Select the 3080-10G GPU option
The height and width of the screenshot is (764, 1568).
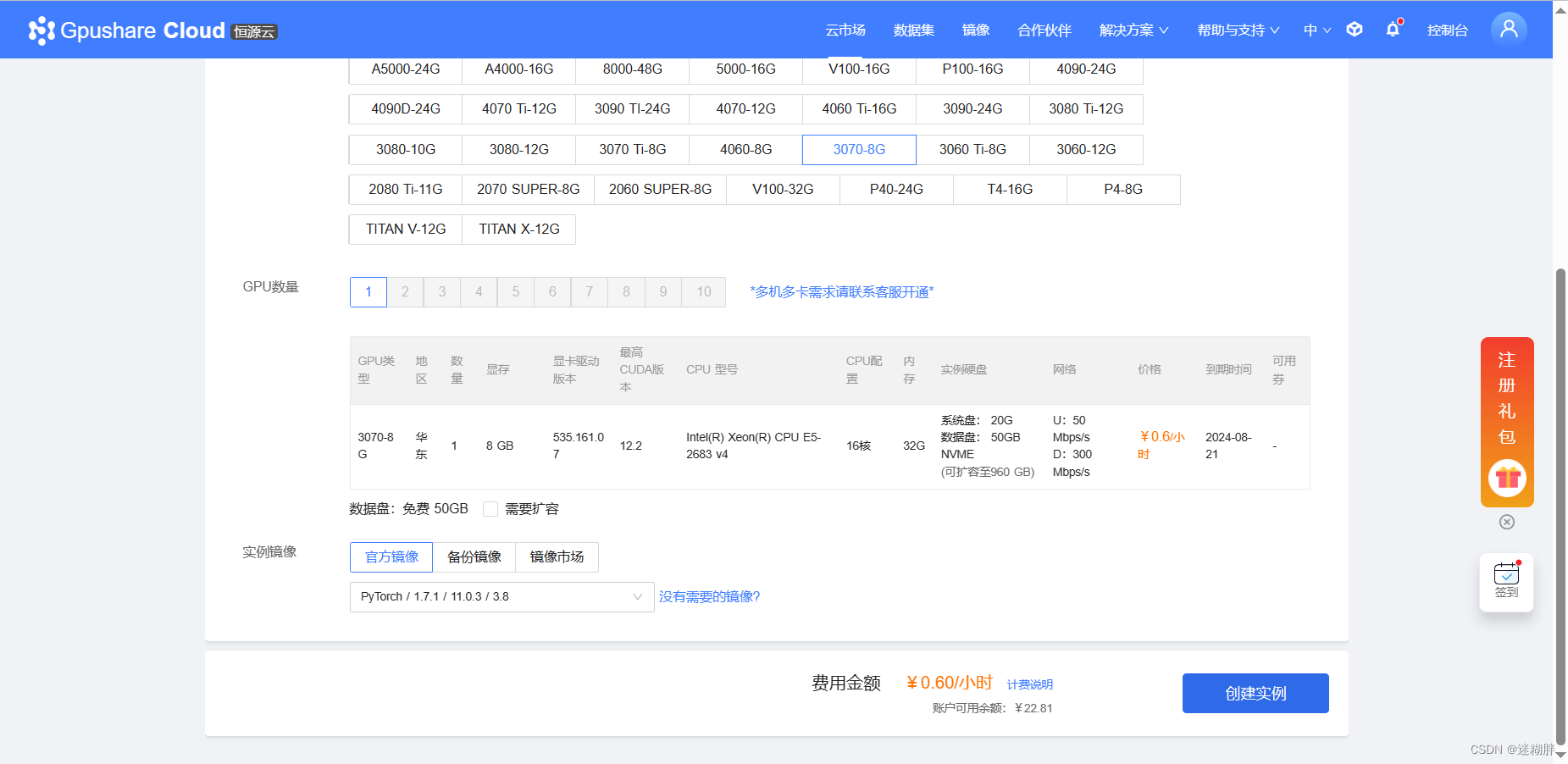(406, 150)
